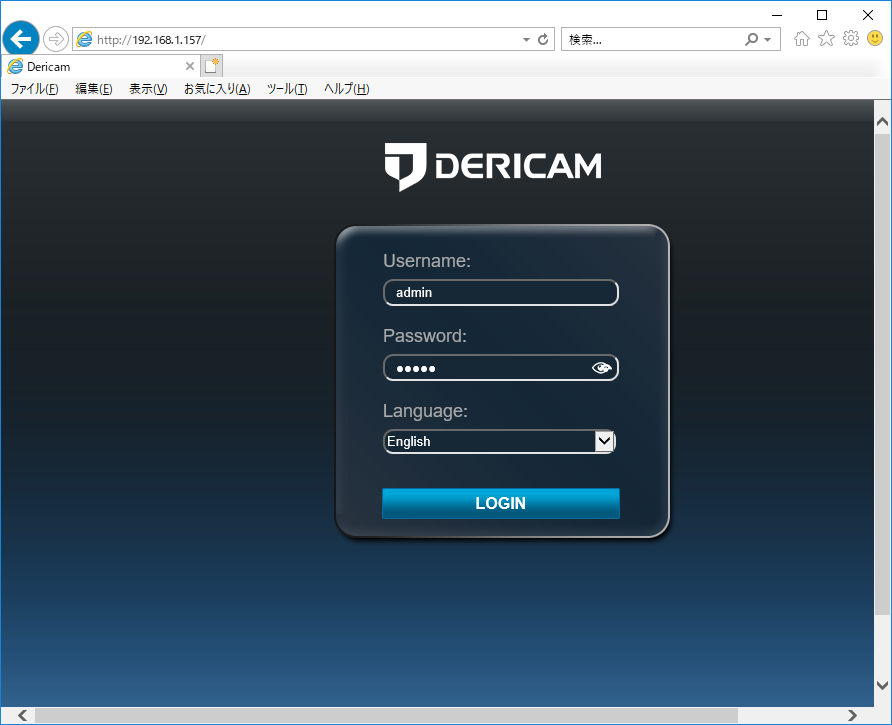Open the address bar history dropdown arrow

tap(526, 40)
